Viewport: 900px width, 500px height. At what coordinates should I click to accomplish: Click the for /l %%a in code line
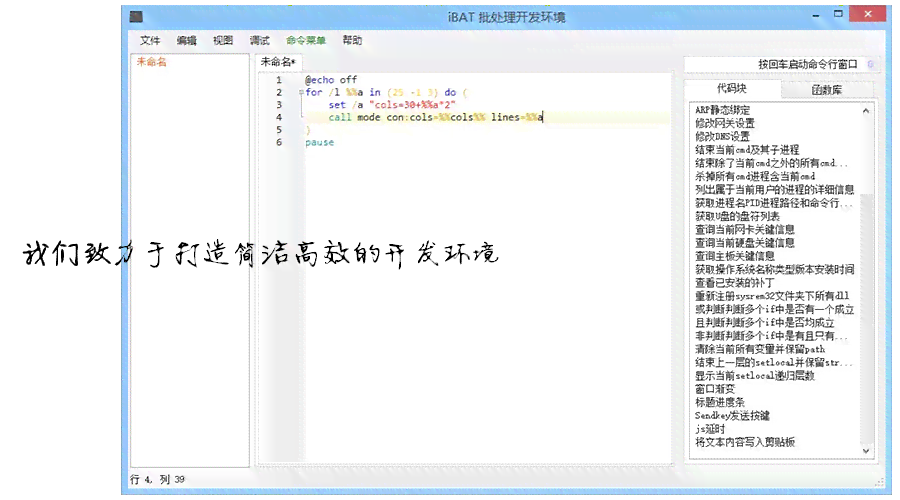(x=387, y=92)
